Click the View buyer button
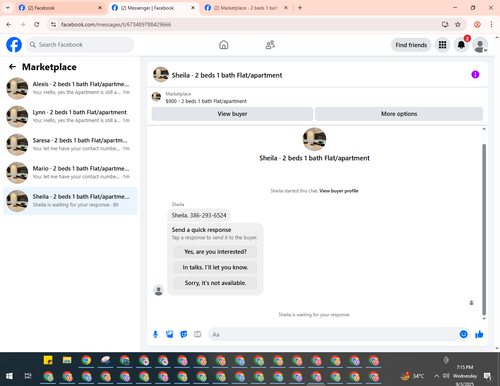This screenshot has height=386, width=500. (x=232, y=114)
